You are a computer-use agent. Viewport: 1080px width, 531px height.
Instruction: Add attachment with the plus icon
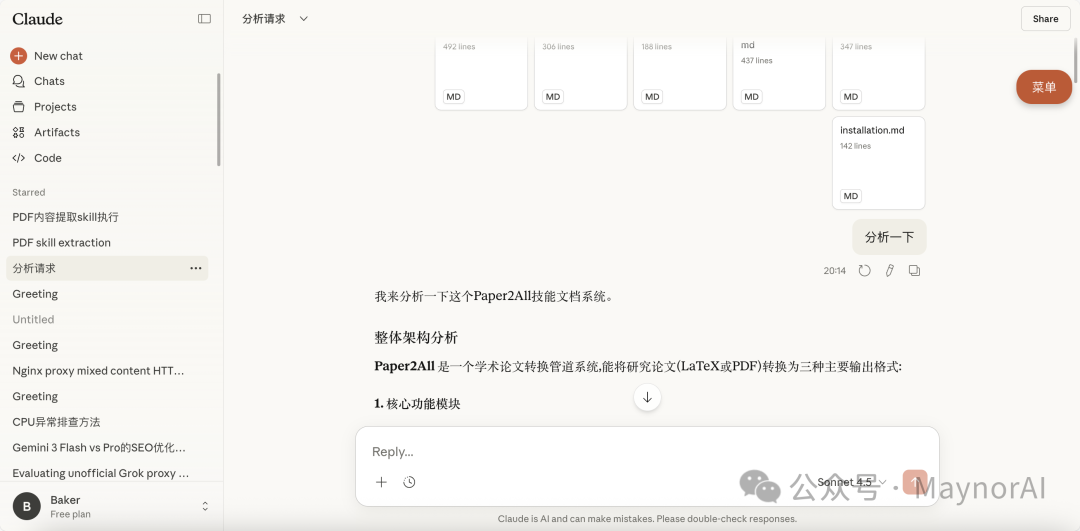point(381,482)
